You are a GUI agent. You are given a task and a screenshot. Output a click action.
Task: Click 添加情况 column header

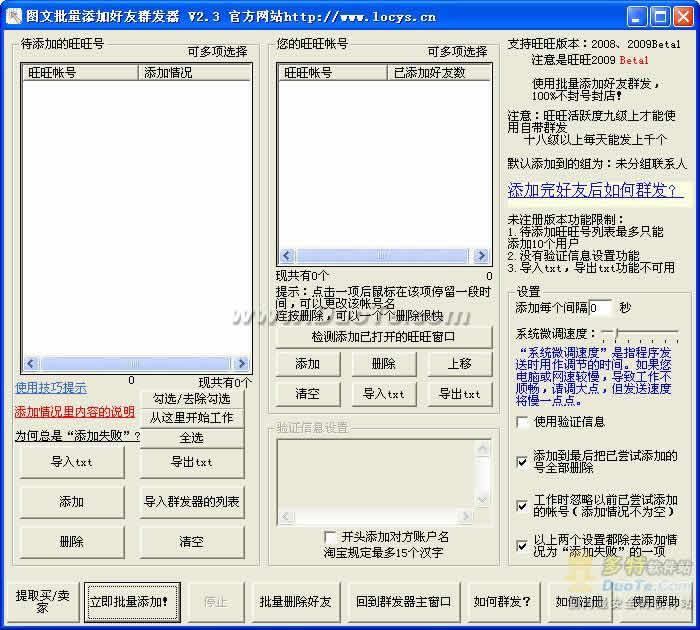click(194, 72)
